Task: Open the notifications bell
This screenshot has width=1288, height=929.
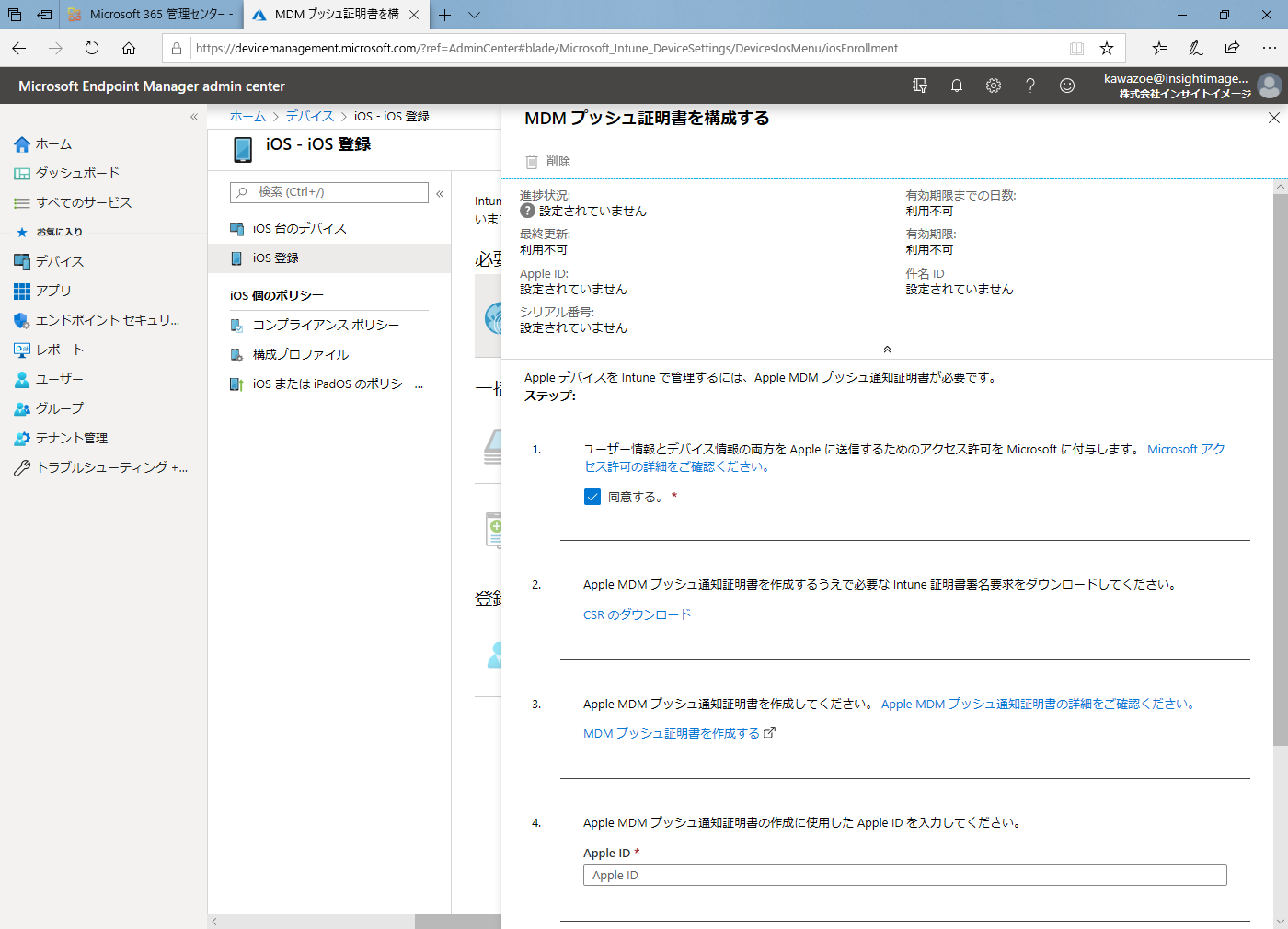Action: (x=956, y=85)
